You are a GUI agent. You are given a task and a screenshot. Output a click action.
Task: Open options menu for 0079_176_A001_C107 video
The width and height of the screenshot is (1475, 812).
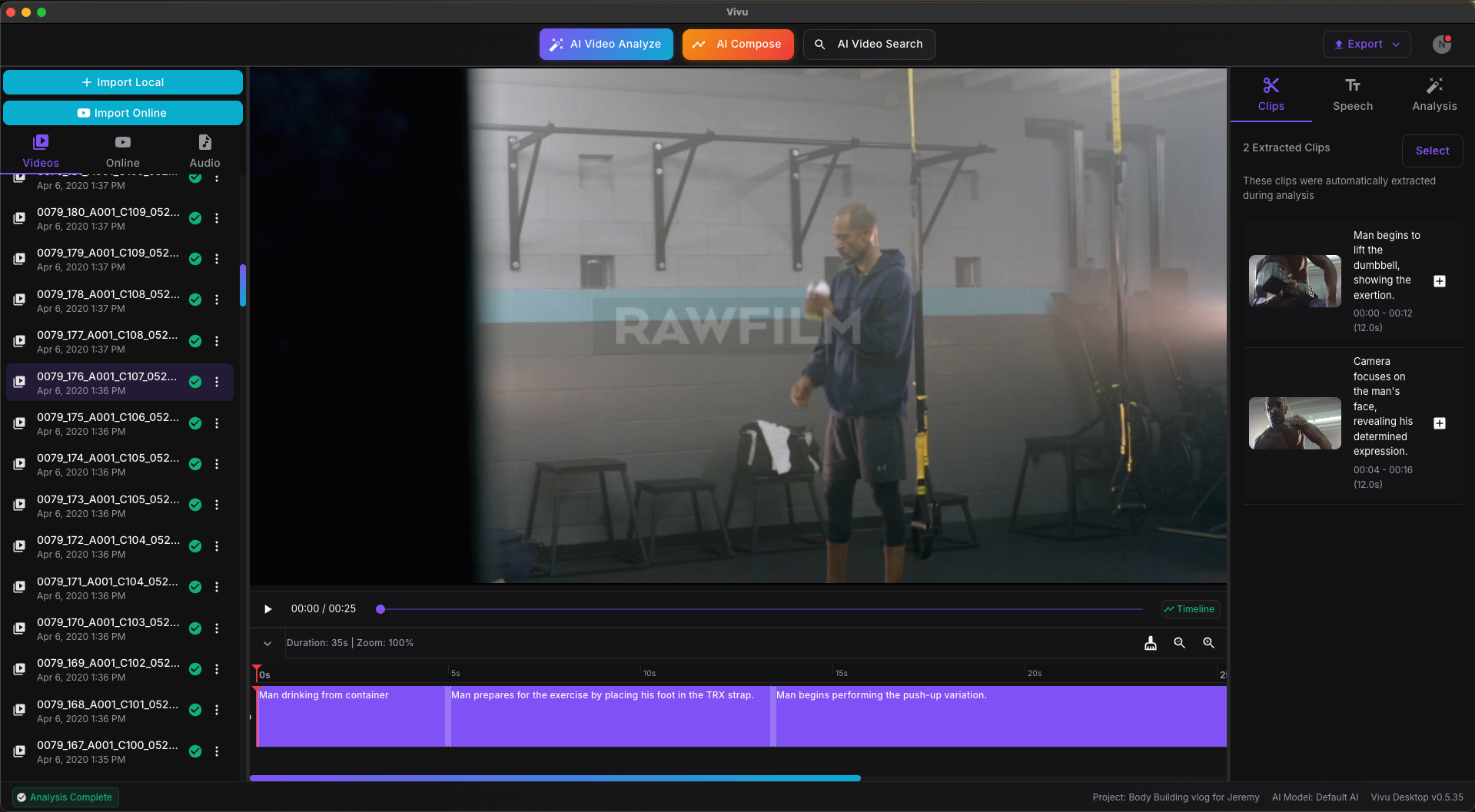(x=217, y=382)
